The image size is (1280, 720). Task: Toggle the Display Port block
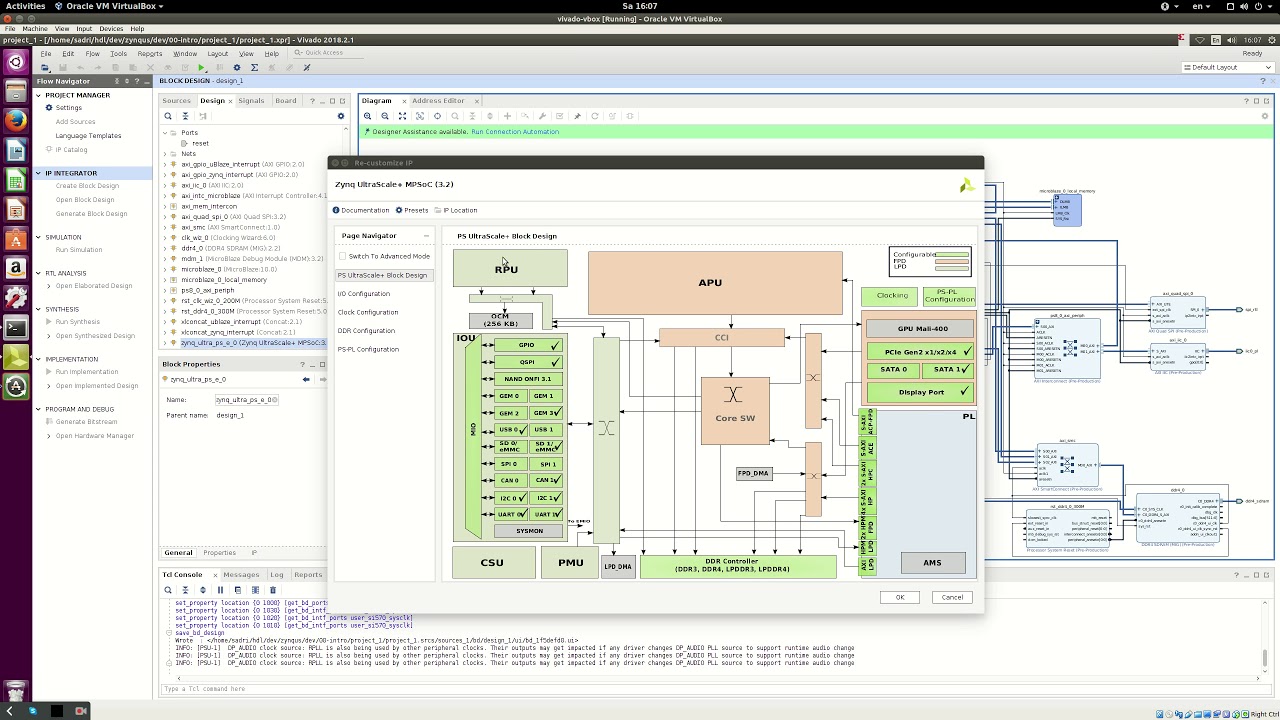[920, 392]
